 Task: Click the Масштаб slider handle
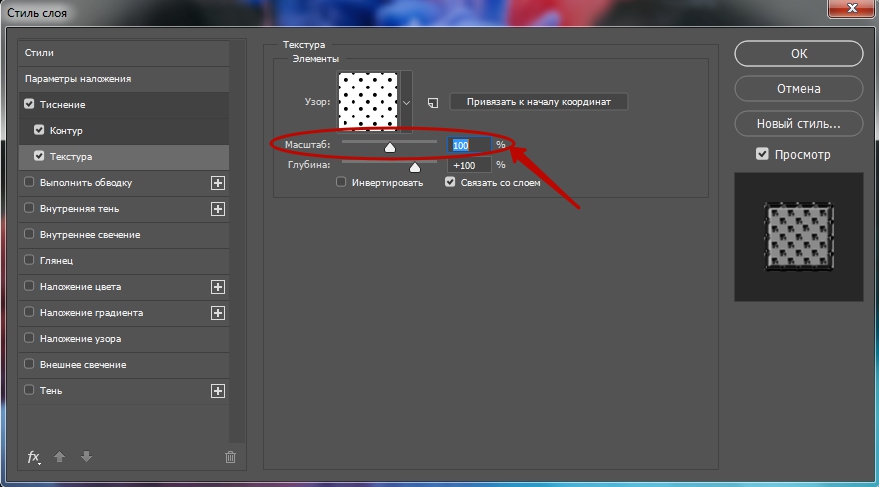(390, 148)
